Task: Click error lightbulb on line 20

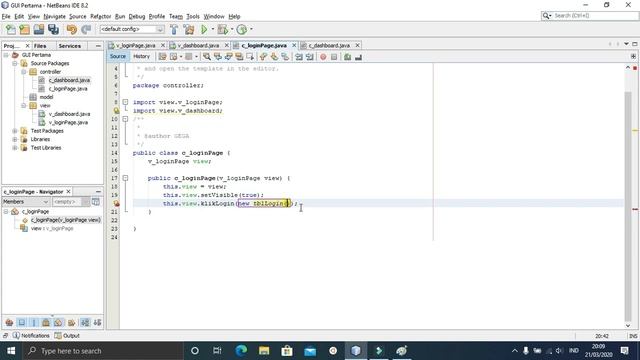Action: [x=116, y=203]
